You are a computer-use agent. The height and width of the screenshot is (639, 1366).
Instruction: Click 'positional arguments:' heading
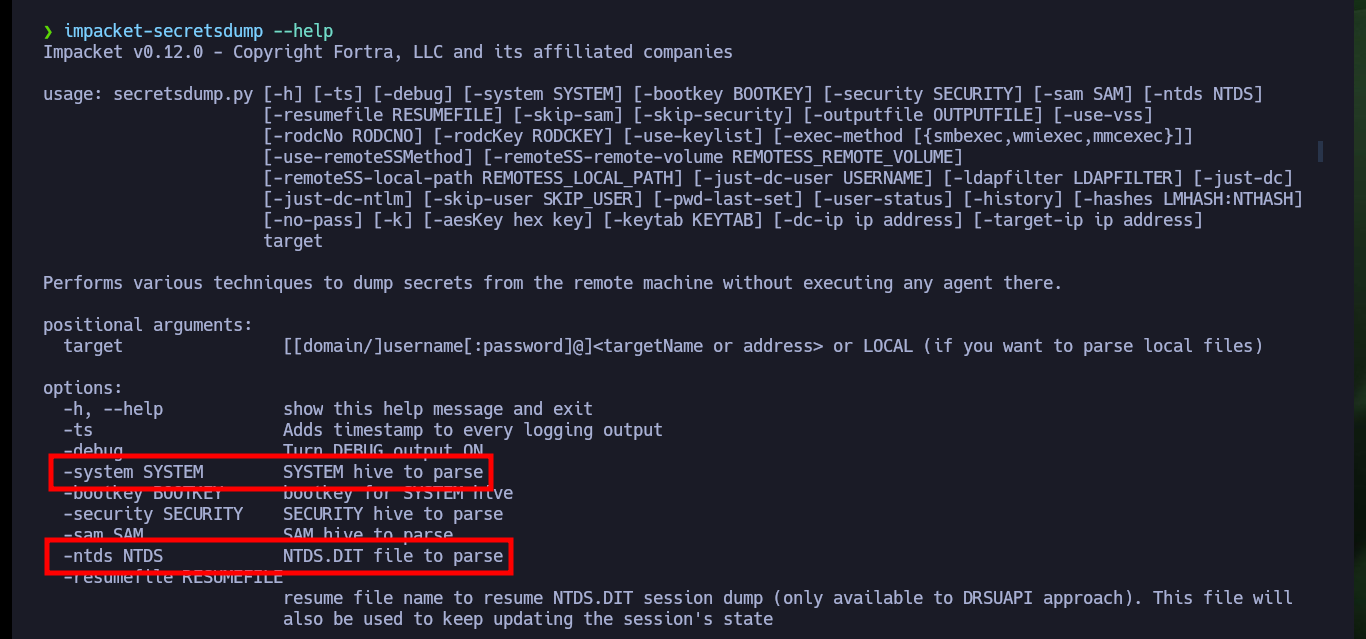point(148,325)
